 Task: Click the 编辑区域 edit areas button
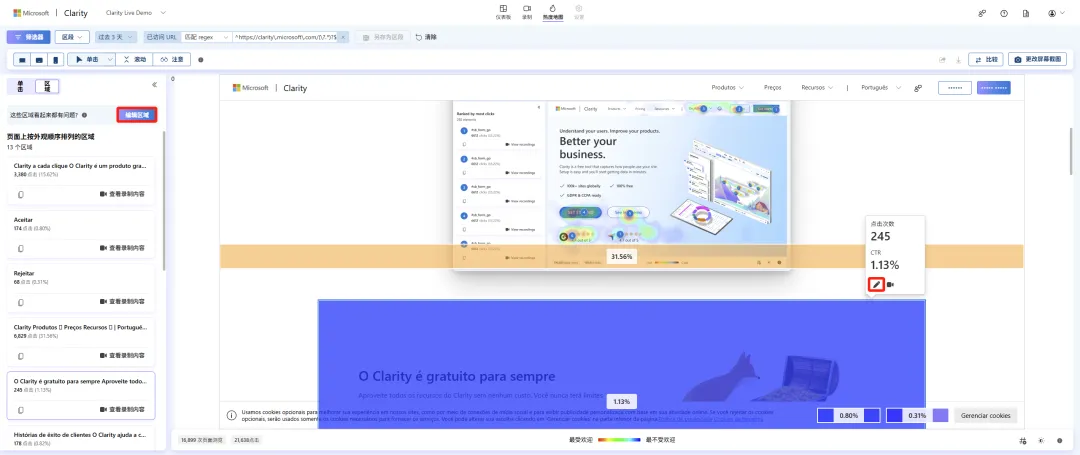coord(136,115)
